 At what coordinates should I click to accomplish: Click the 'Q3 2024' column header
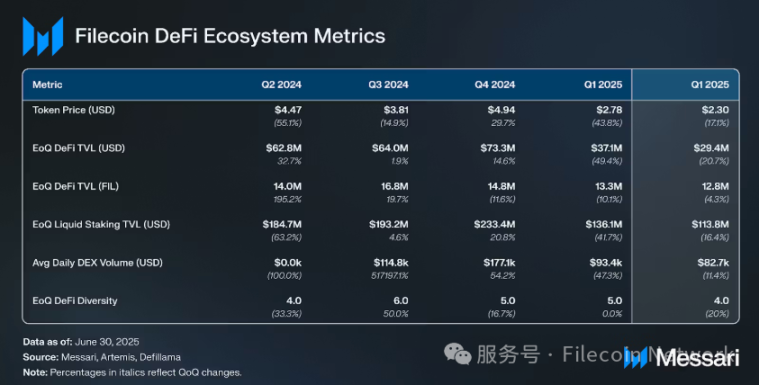click(x=388, y=85)
